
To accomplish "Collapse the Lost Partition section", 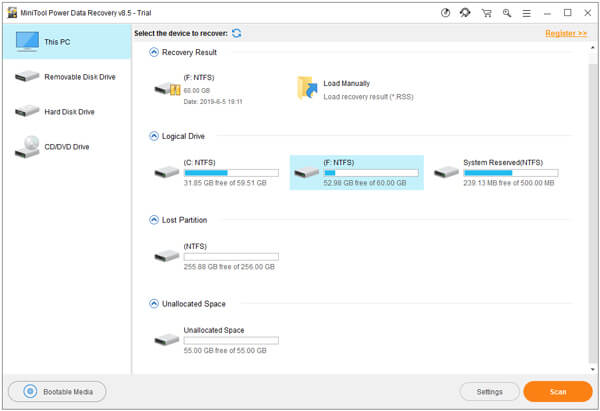I will pos(154,220).
